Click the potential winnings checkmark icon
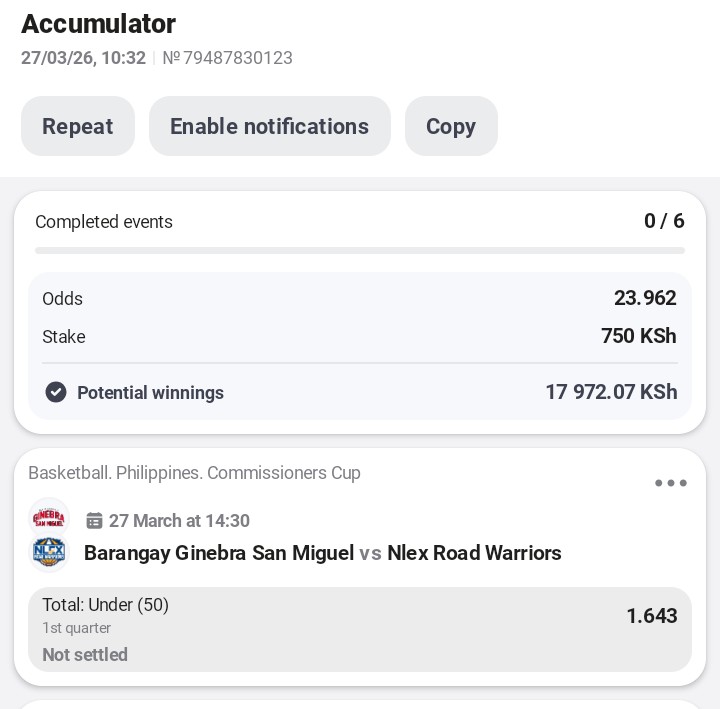The width and height of the screenshot is (720, 709). (x=56, y=393)
